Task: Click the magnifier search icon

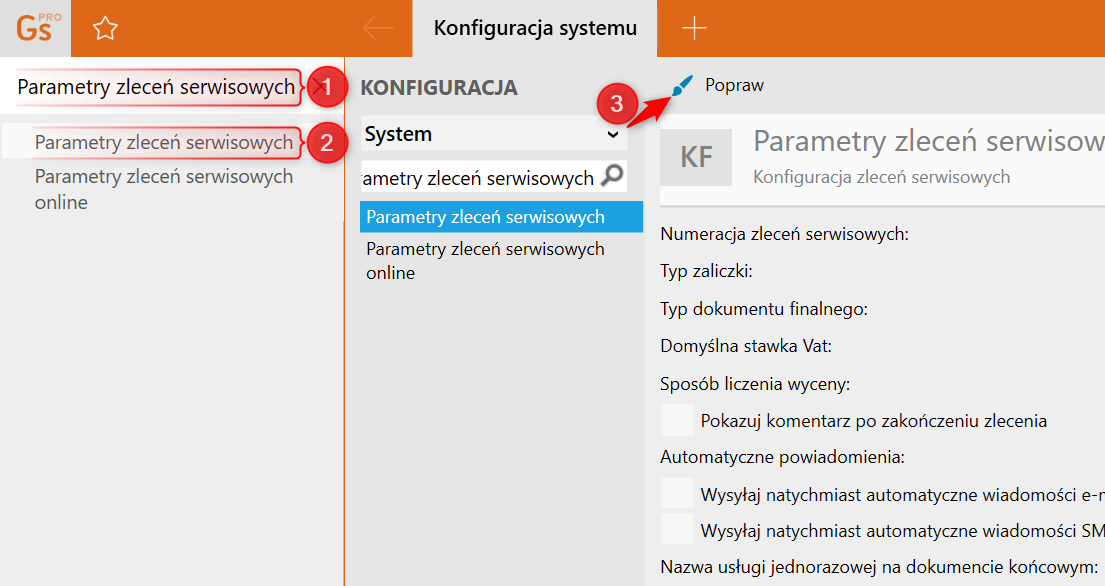Action: pos(612,176)
